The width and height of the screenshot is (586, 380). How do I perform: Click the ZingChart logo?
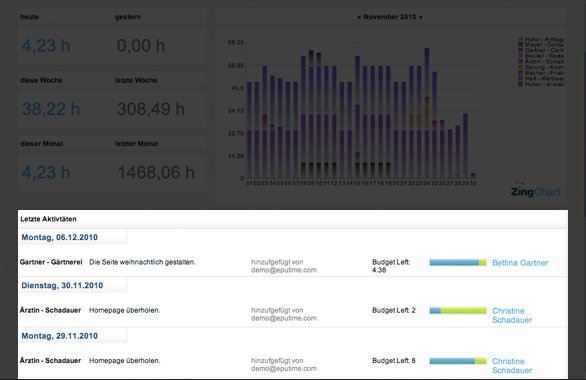coord(535,191)
